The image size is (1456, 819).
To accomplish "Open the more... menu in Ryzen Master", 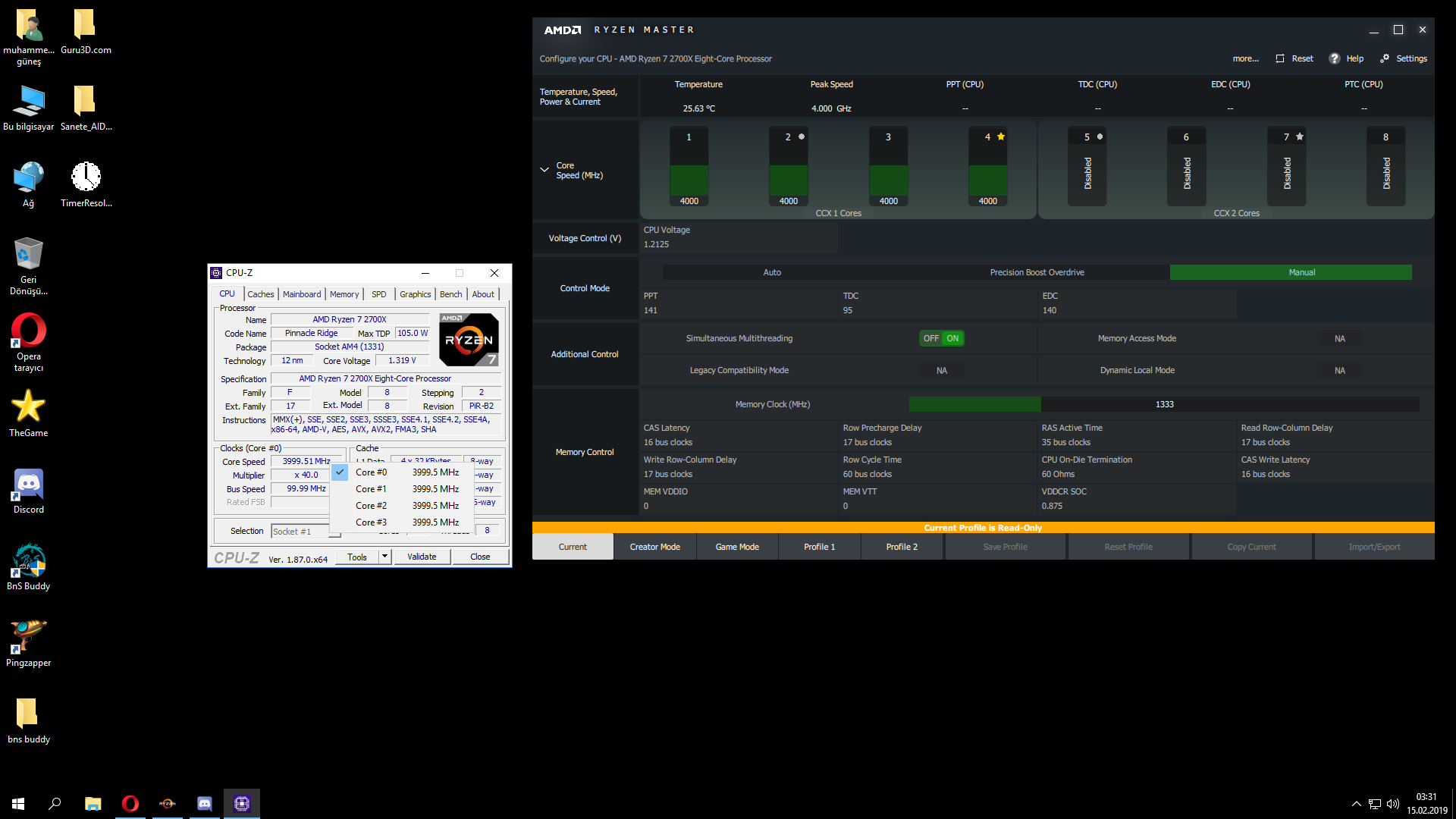I will (x=1245, y=58).
